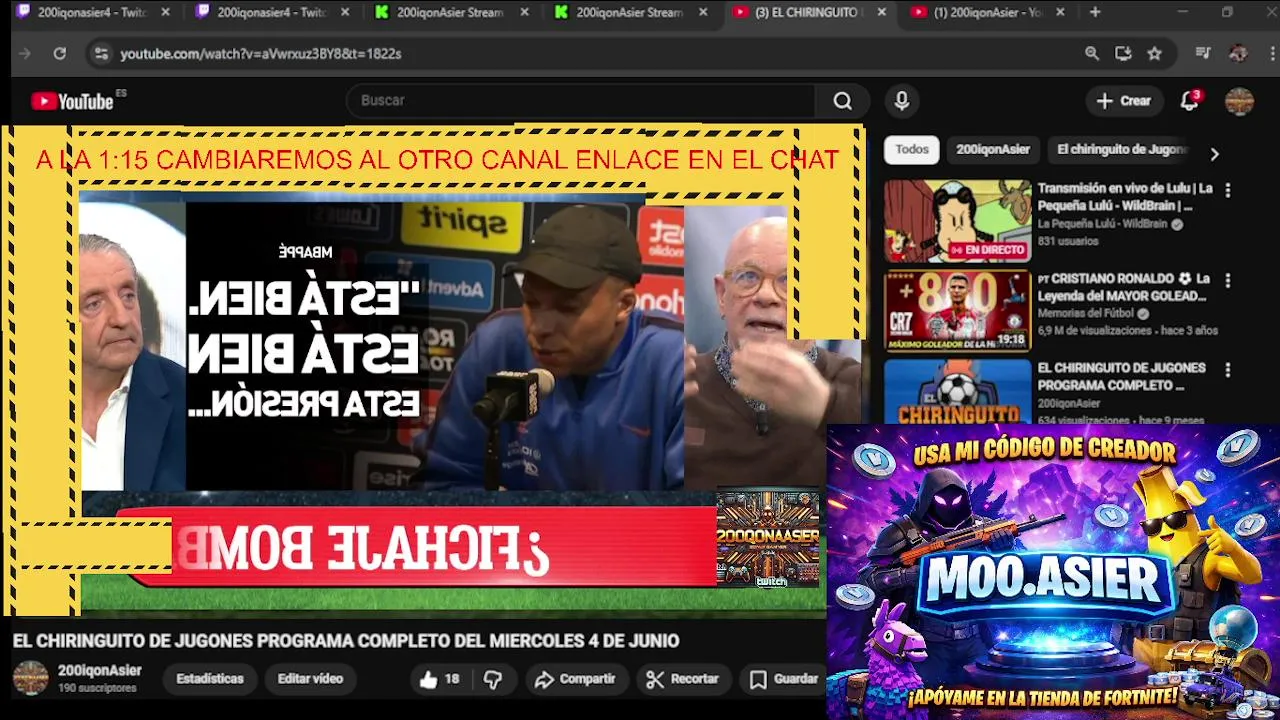Open the 200iqonAsier channel name link
1280x720 pixels.
99,671
